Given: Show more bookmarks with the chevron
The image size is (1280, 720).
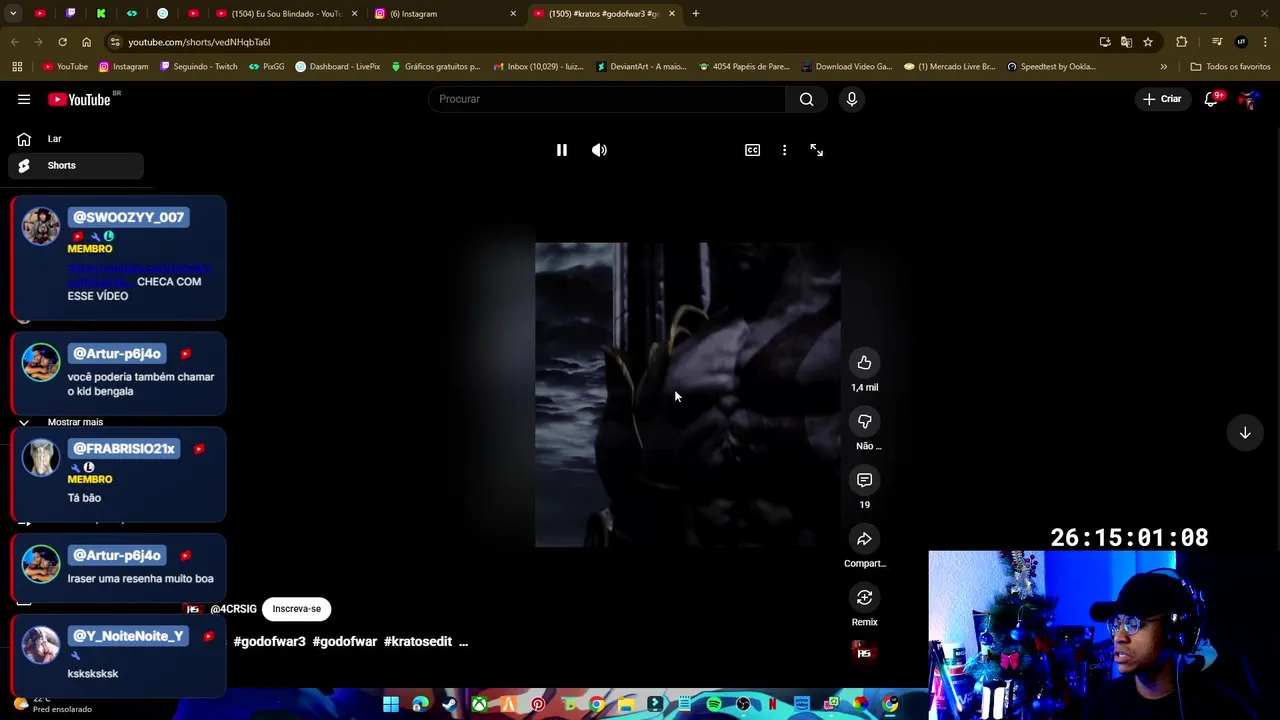Looking at the screenshot, I should [1163, 67].
